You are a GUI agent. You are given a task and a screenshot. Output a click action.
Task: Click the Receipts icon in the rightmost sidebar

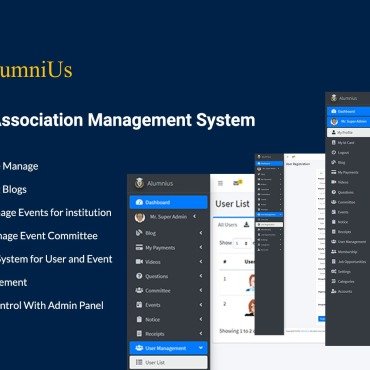pyautogui.click(x=333, y=232)
